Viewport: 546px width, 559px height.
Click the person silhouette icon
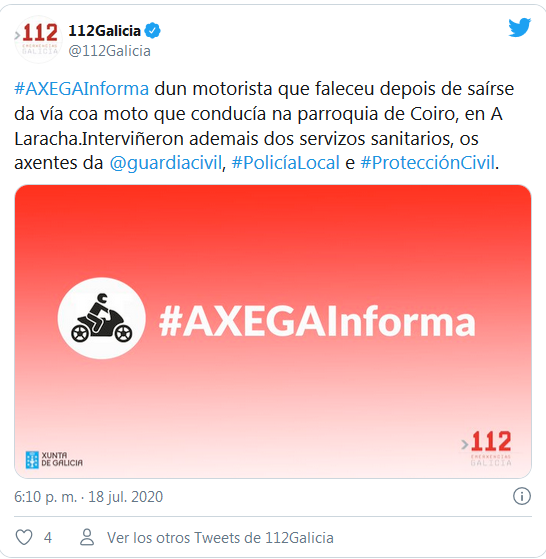coord(87,537)
